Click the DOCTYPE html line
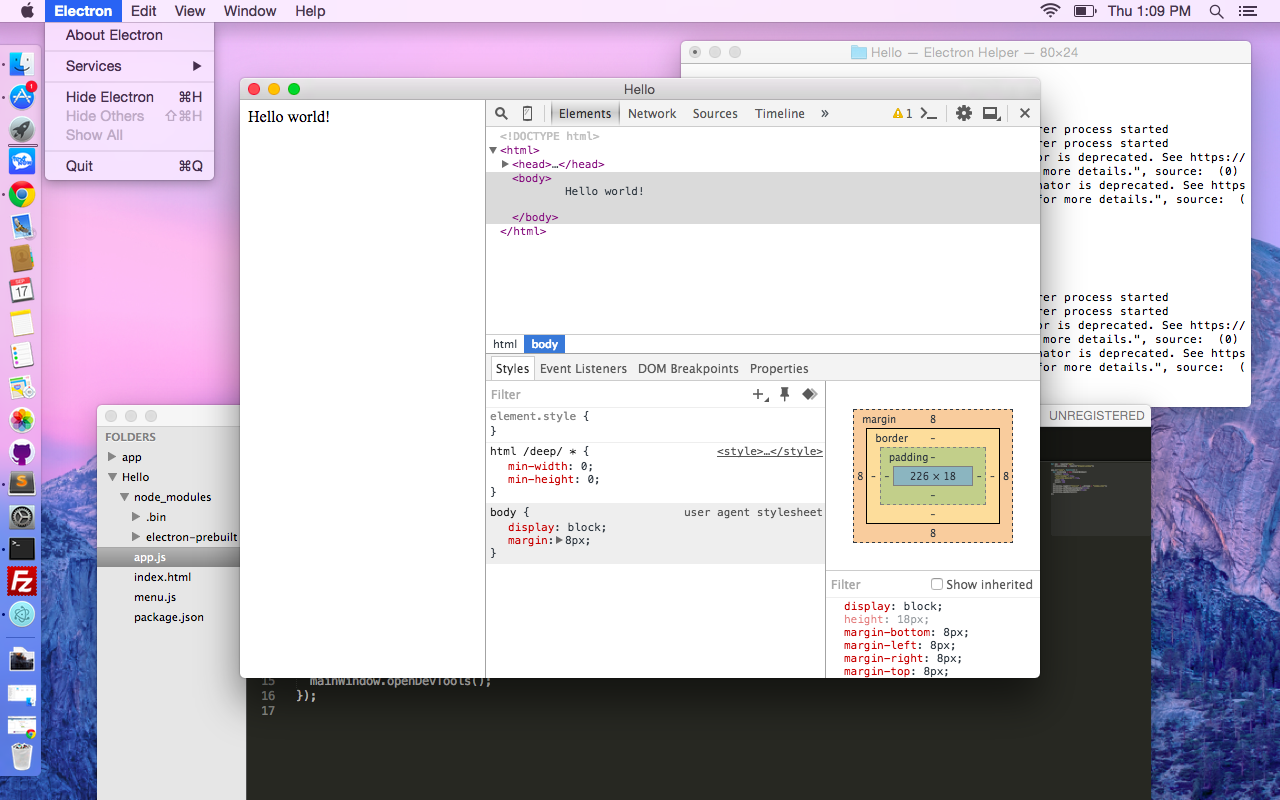The height and width of the screenshot is (800, 1280). (550, 136)
